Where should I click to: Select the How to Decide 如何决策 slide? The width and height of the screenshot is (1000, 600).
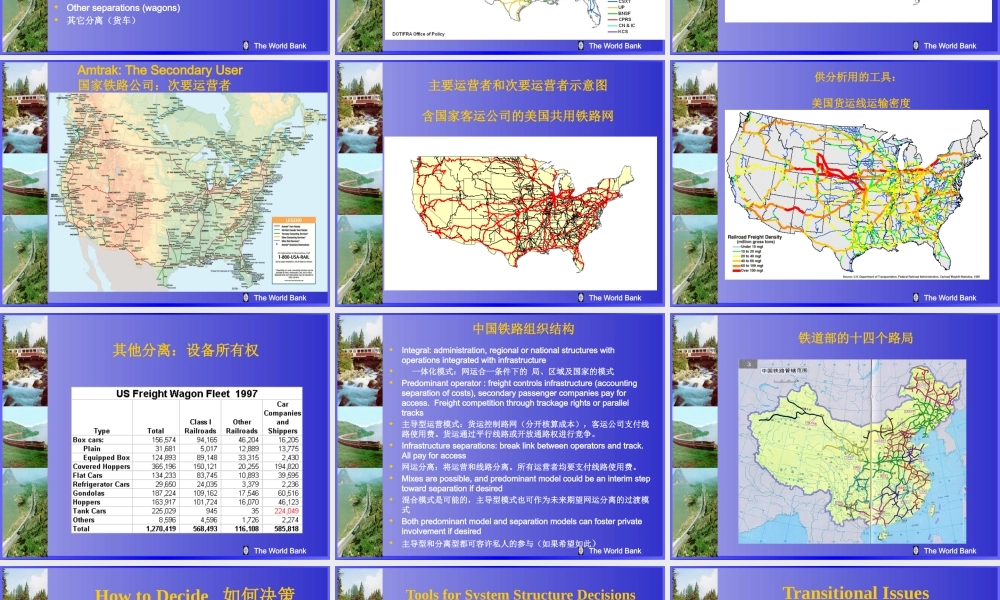click(165, 583)
